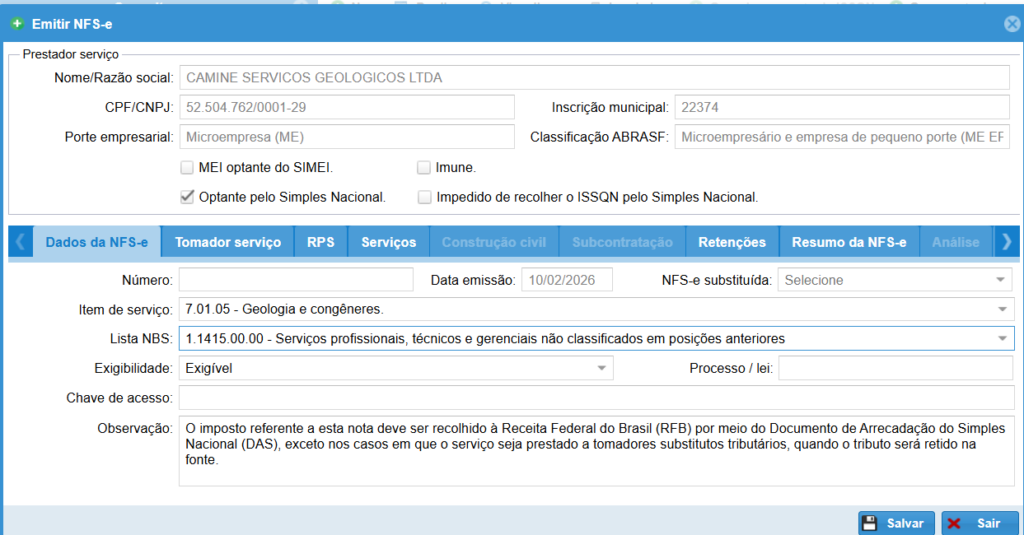The image size is (1024, 535).
Task: Check Impedido de recolher o ISSQN option
Action: point(424,197)
